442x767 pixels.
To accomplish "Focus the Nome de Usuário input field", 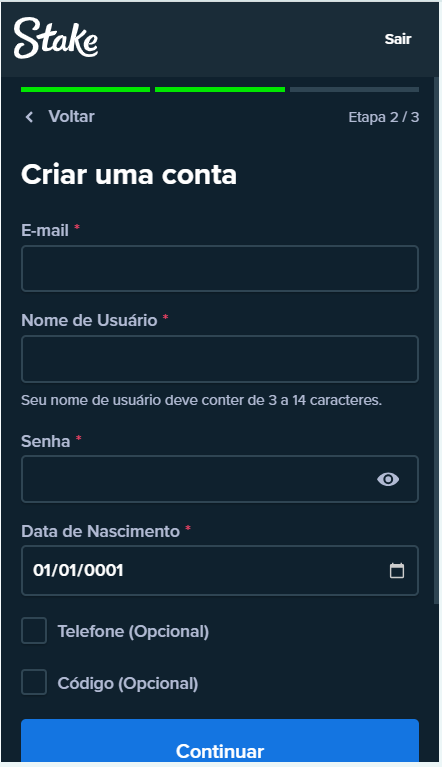I will click(220, 359).
